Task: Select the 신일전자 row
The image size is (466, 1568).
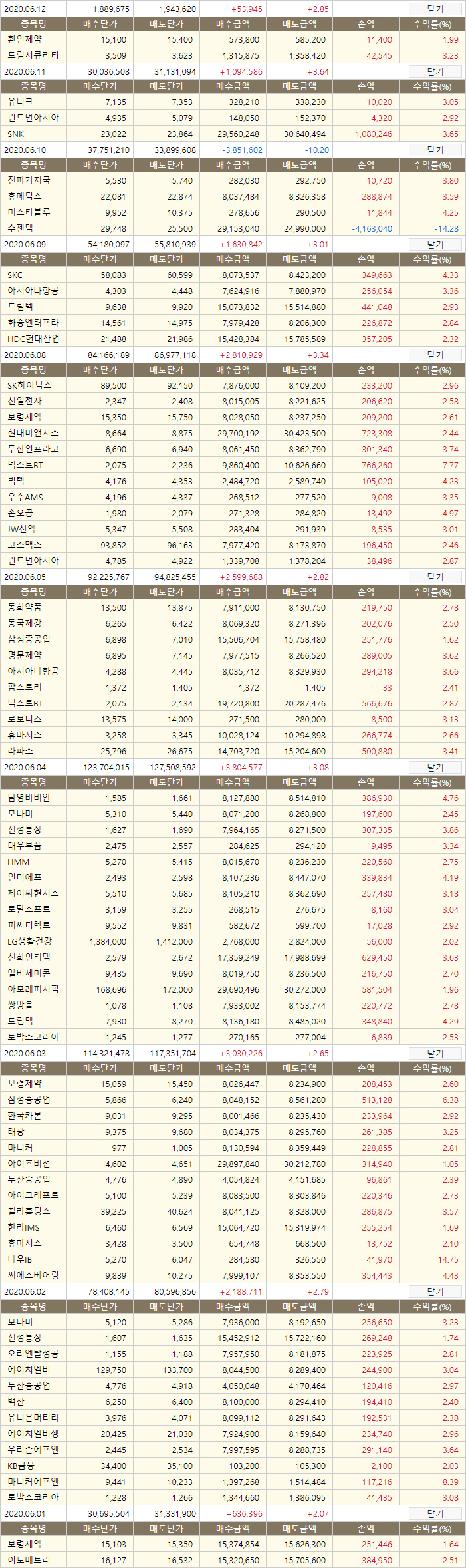Action: (x=233, y=401)
